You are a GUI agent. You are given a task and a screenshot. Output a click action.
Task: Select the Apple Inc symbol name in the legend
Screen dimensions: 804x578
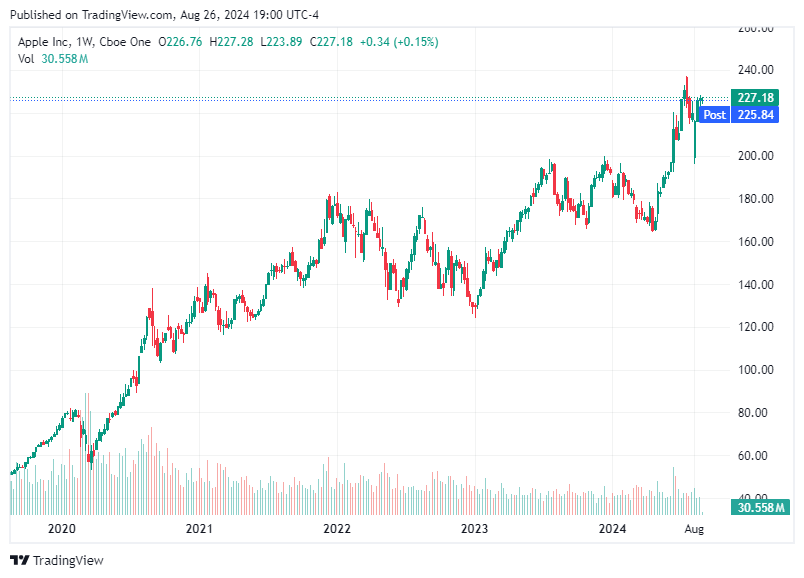(x=43, y=43)
